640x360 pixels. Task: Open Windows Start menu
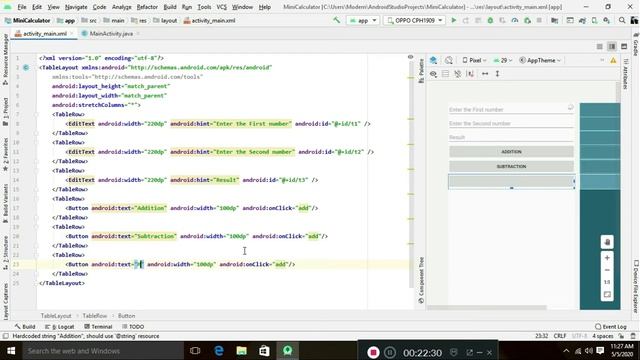(11, 351)
